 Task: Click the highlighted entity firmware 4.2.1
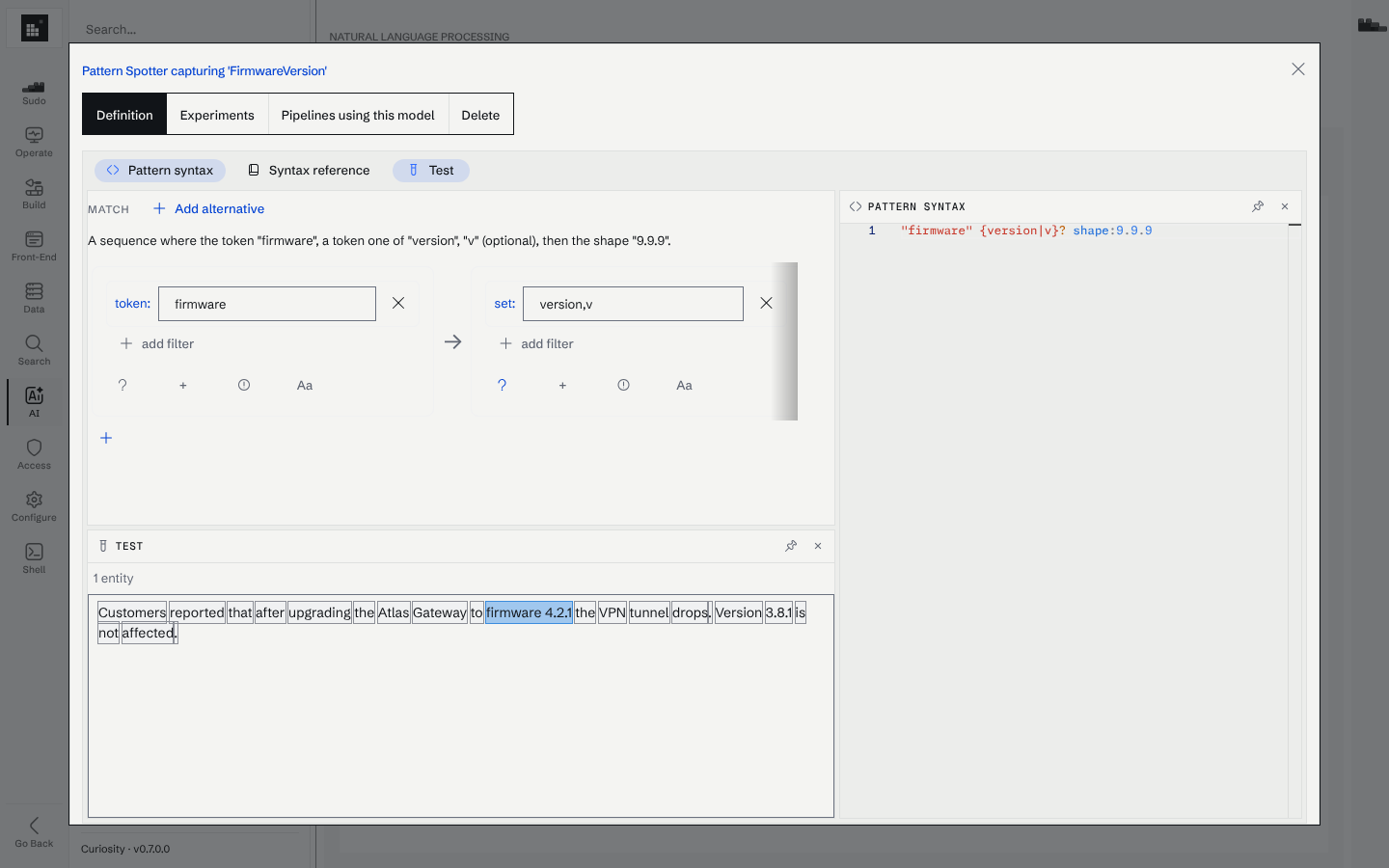point(529,612)
